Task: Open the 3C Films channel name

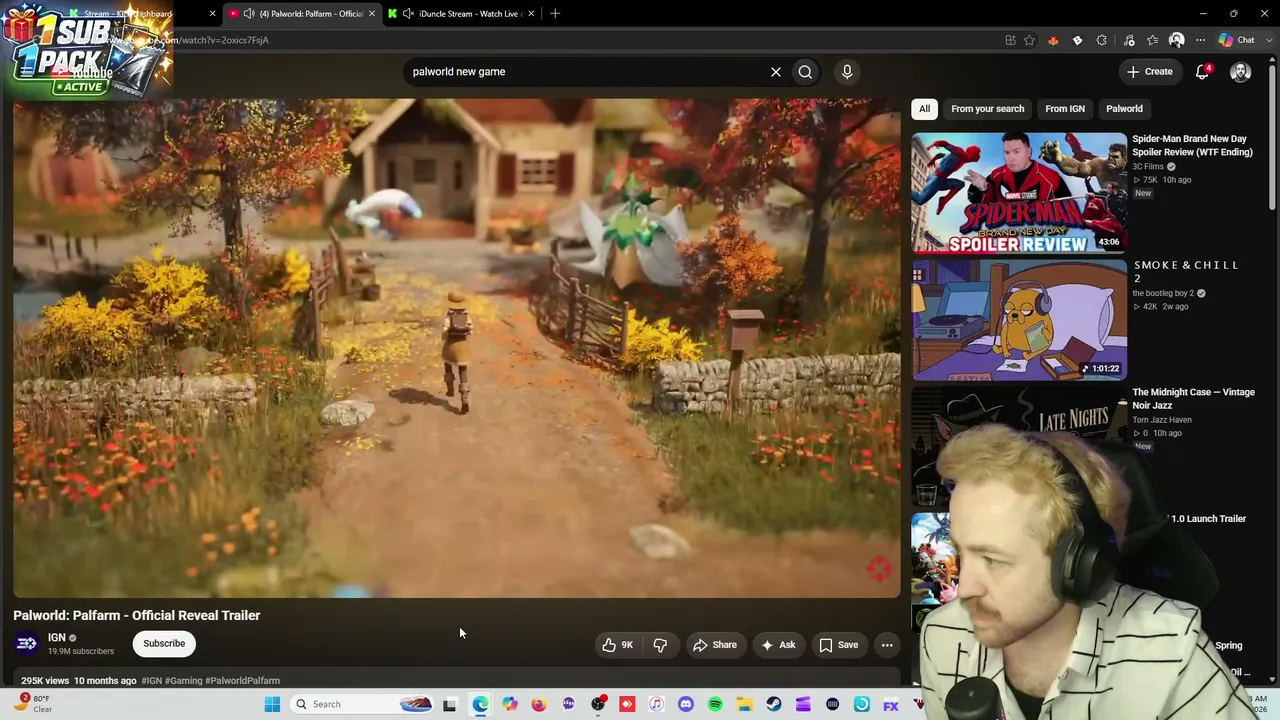Action: point(1148,167)
